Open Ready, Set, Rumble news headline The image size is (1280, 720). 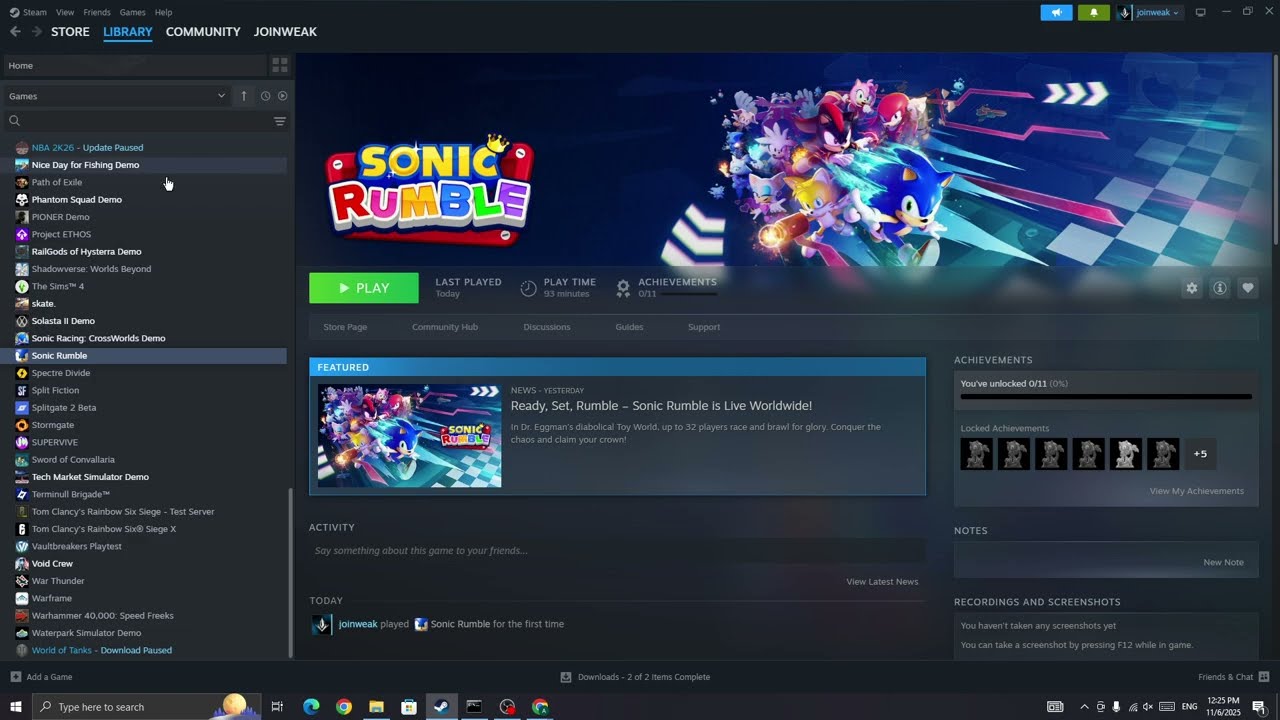(x=661, y=406)
